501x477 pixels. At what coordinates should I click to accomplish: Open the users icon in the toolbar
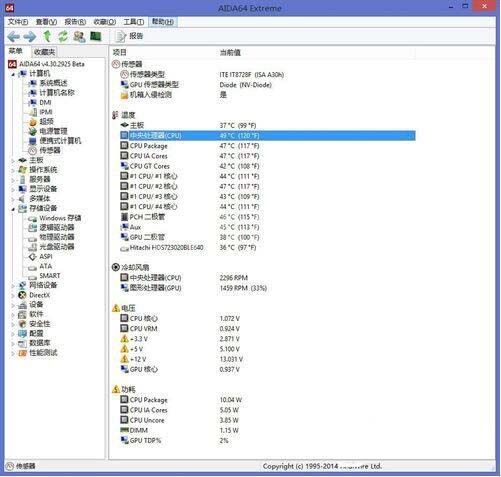tap(79, 36)
